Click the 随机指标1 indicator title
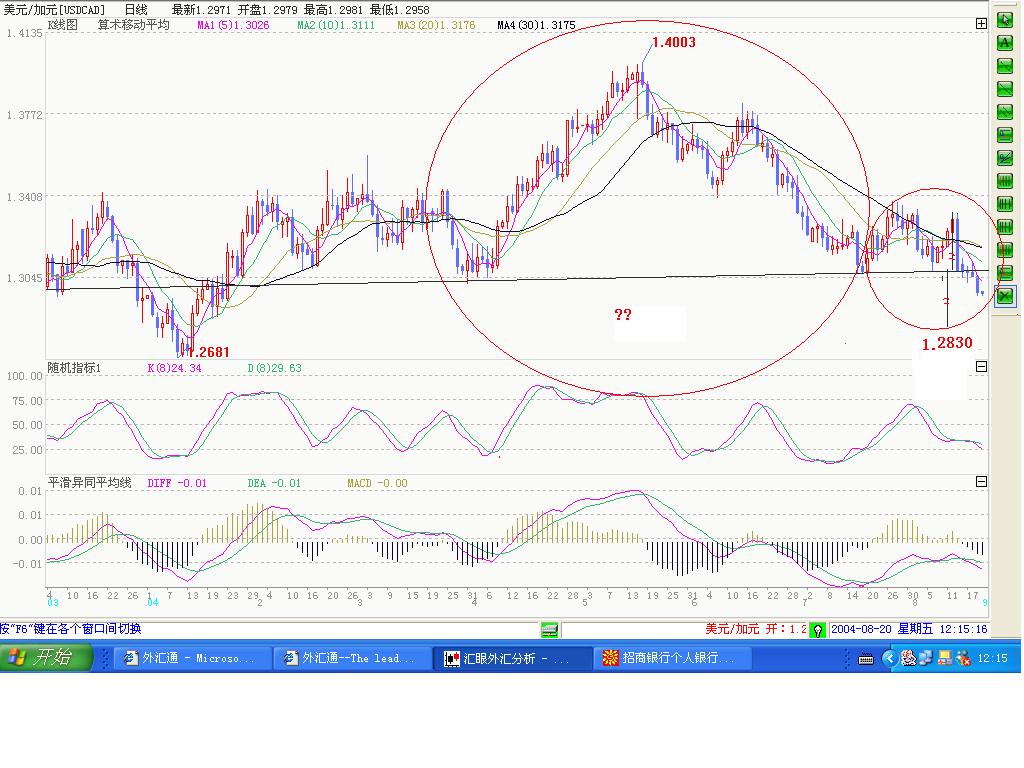 pos(74,368)
